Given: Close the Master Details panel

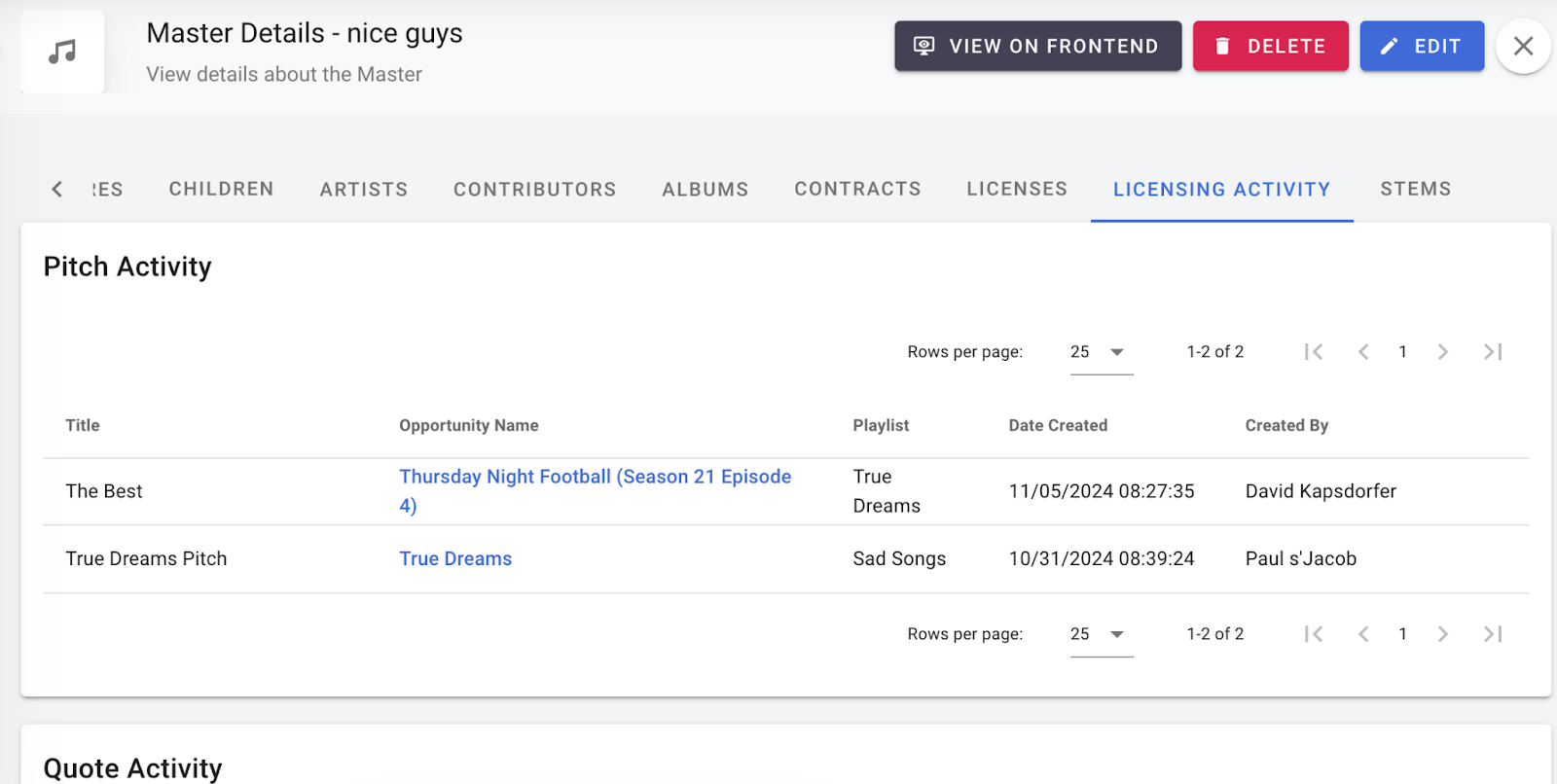Looking at the screenshot, I should coord(1523,46).
